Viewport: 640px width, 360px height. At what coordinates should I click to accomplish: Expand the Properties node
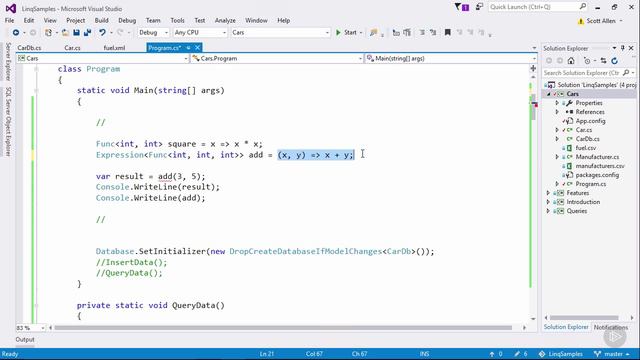click(x=557, y=103)
